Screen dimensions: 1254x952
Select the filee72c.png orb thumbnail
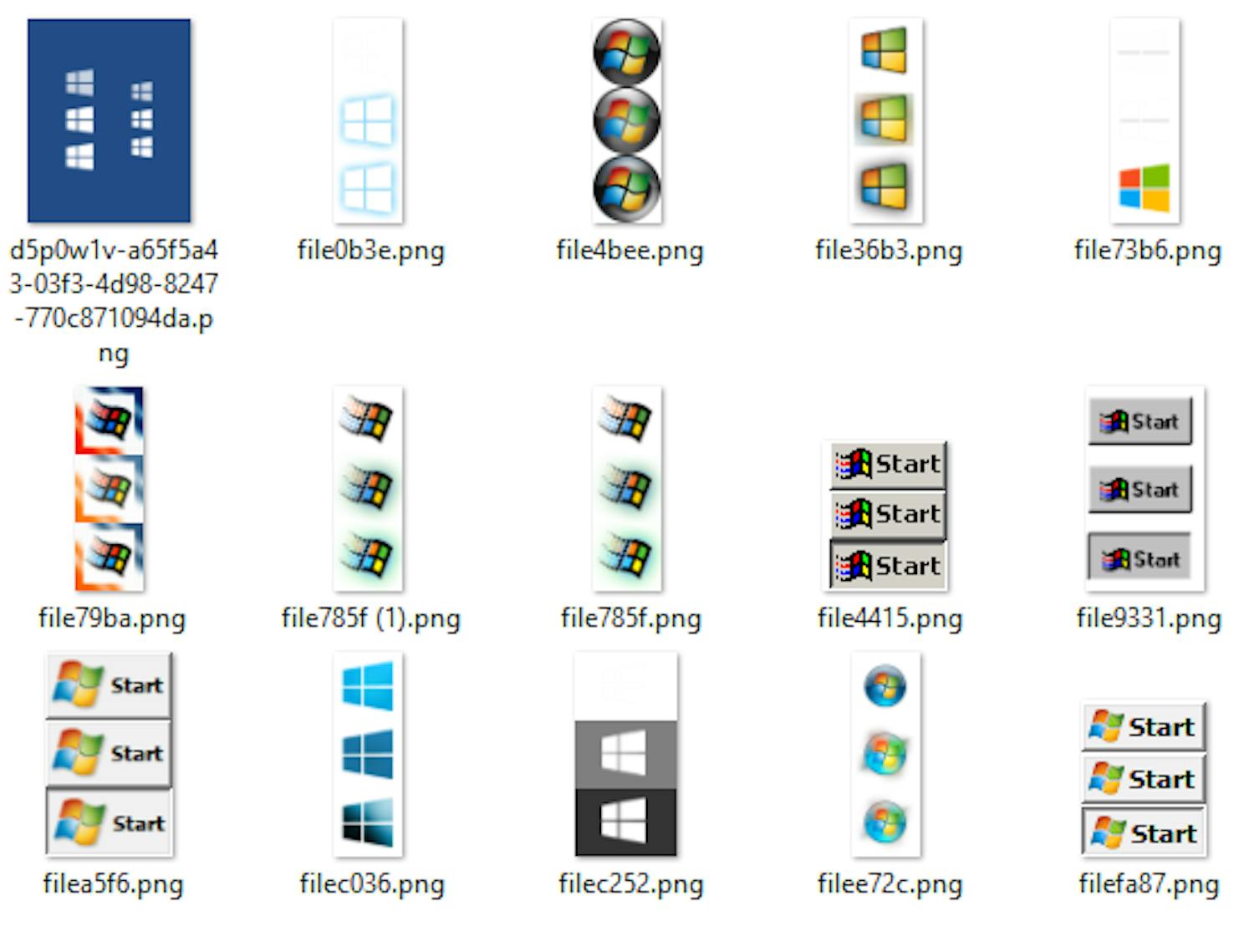tap(886, 755)
